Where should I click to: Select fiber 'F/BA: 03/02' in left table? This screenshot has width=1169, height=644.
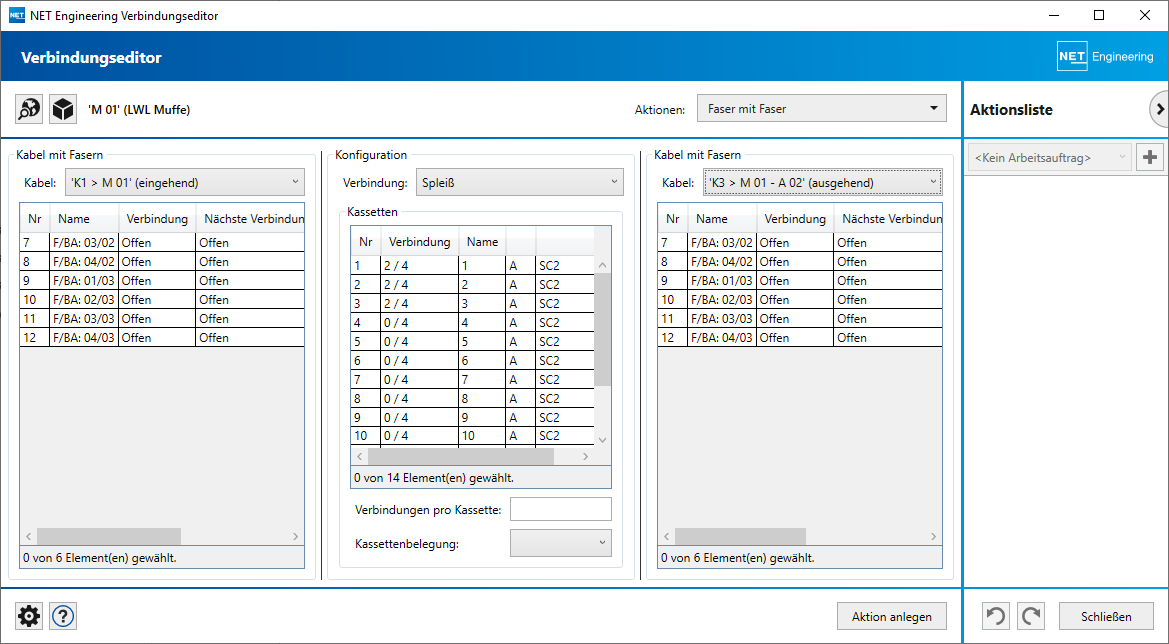pyautogui.click(x=162, y=242)
